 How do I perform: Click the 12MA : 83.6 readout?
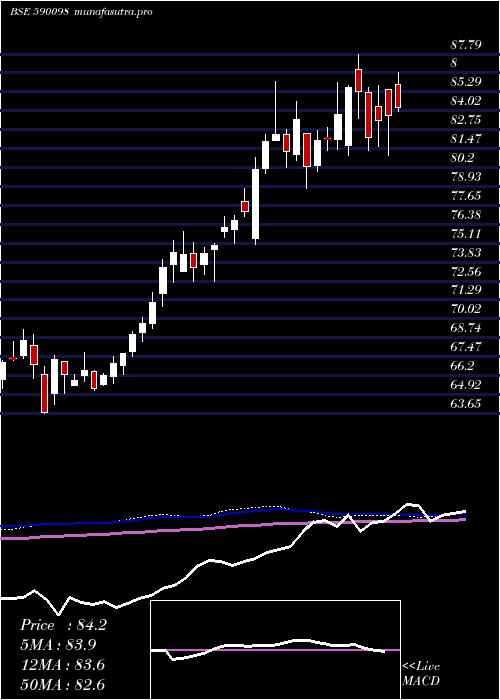tap(62, 665)
